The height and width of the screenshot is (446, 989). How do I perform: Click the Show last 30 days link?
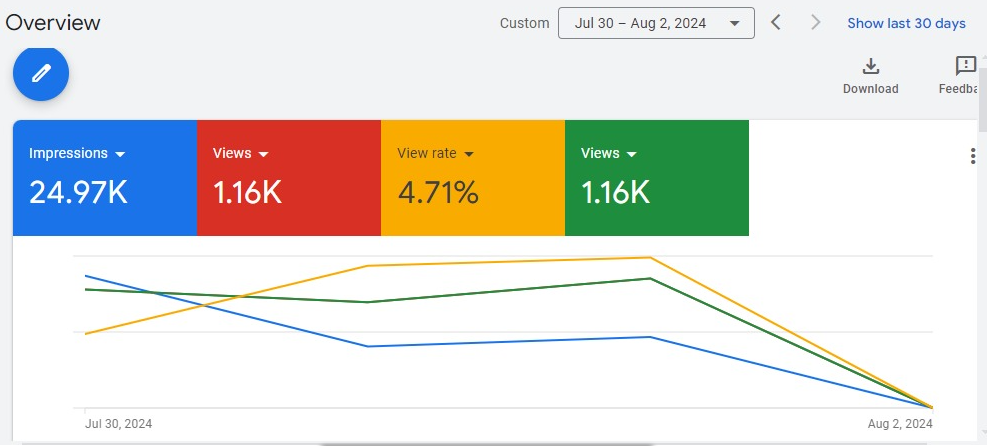point(906,23)
